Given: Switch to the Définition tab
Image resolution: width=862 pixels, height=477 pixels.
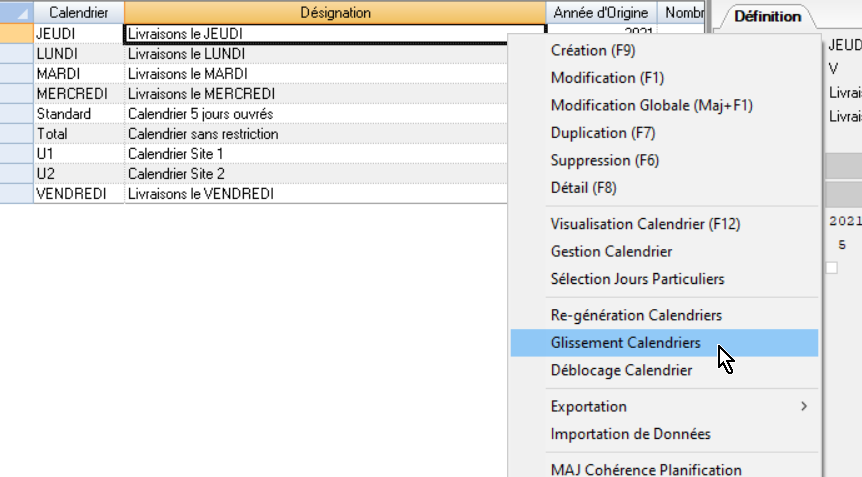Looking at the screenshot, I should [x=767, y=16].
